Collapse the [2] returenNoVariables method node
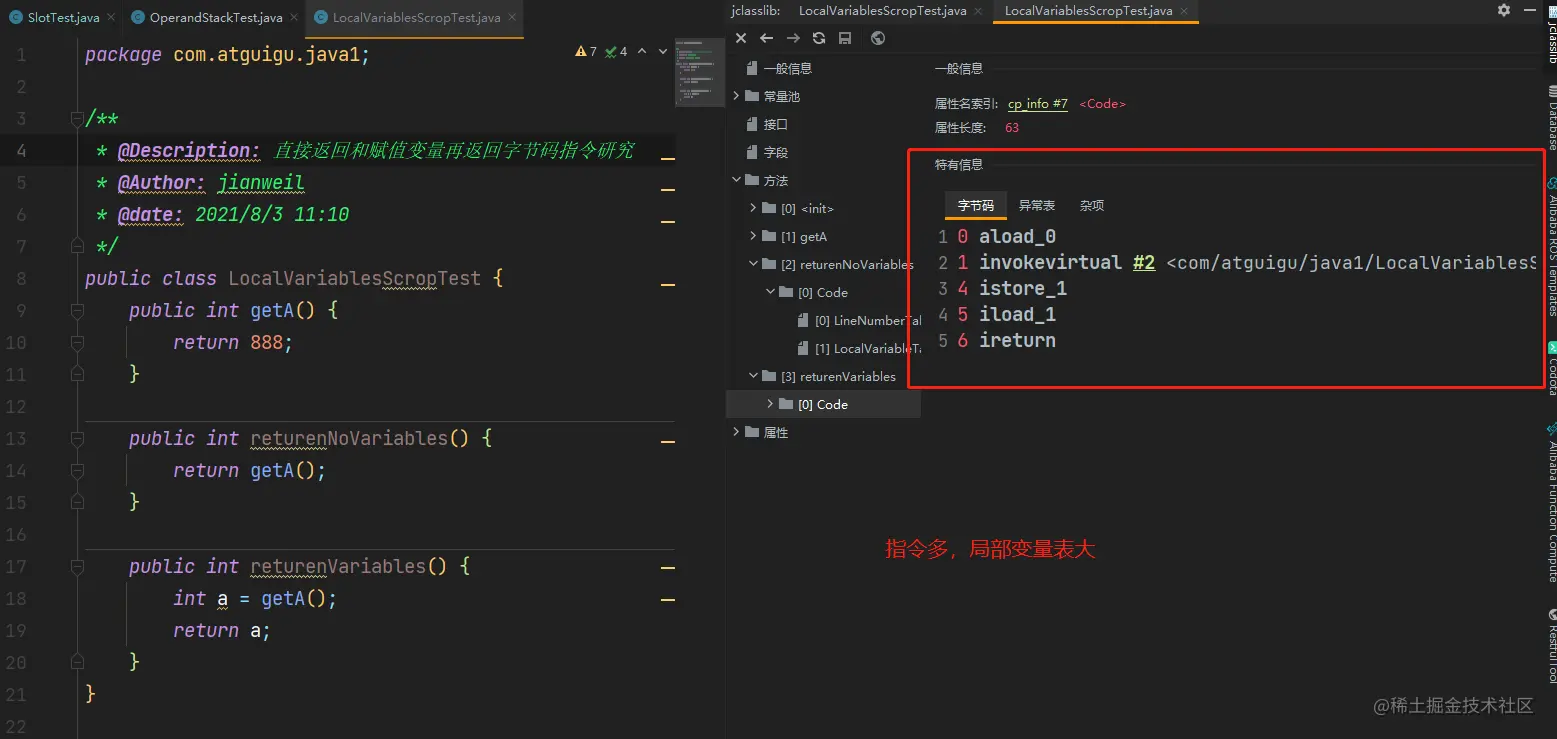This screenshot has width=1557, height=739. 754,264
